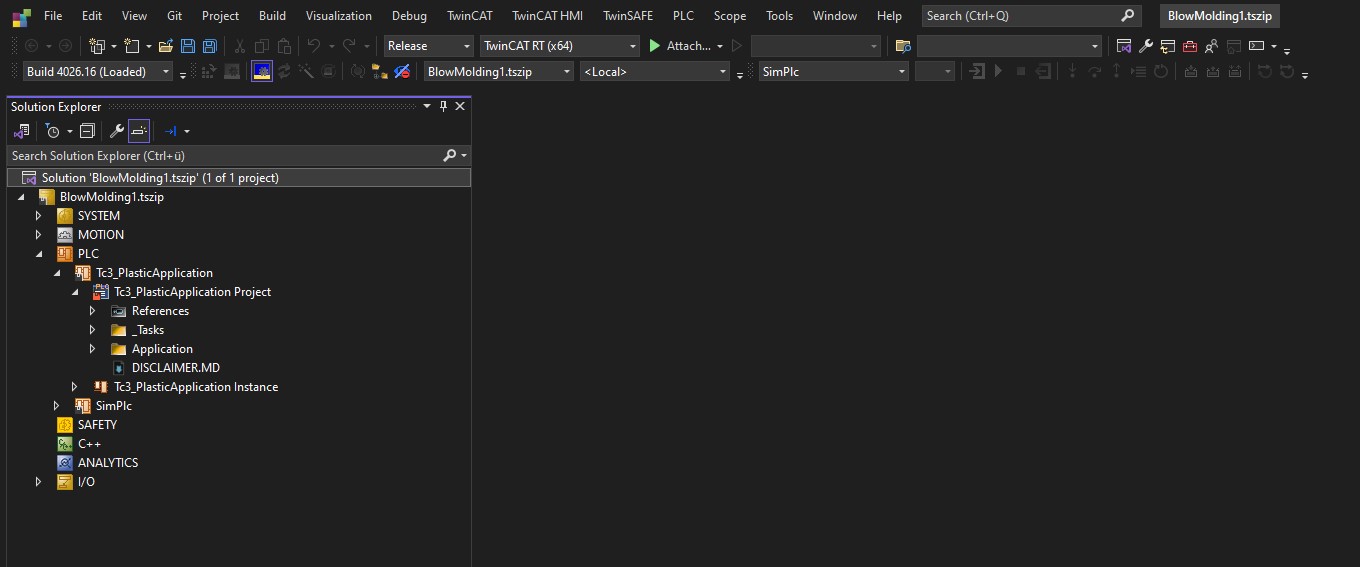Select DISCLAIMER.MD file in tree
The width and height of the screenshot is (1360, 567).
tap(175, 368)
